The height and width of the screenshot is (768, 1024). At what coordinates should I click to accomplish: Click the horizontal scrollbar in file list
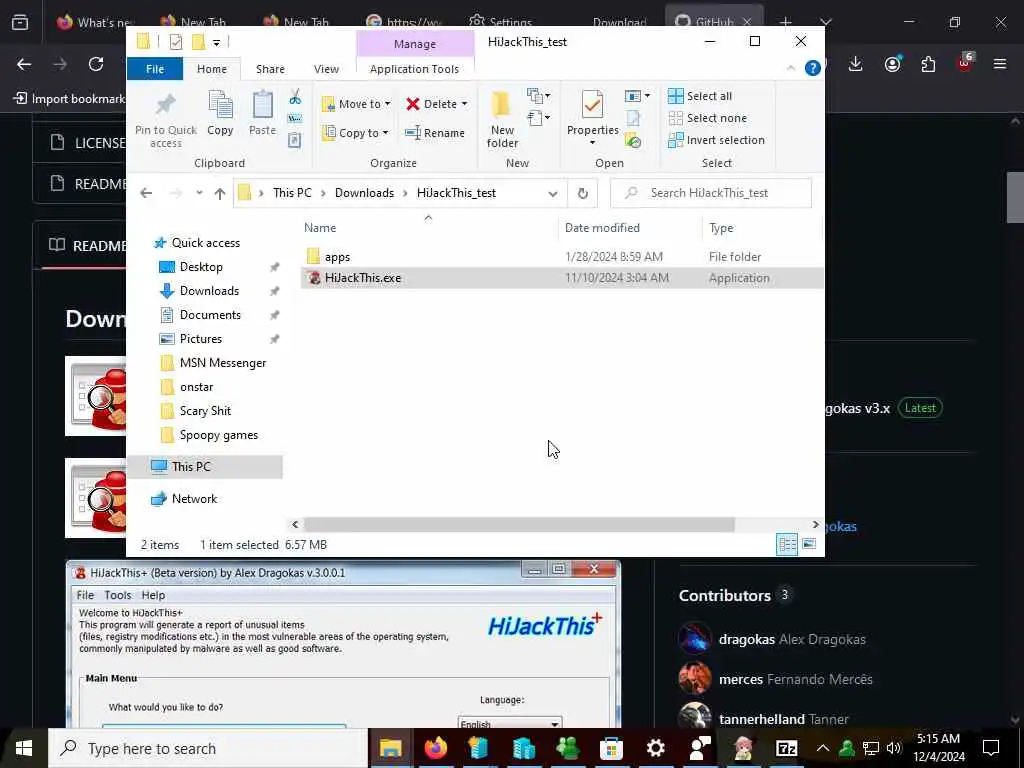point(519,524)
